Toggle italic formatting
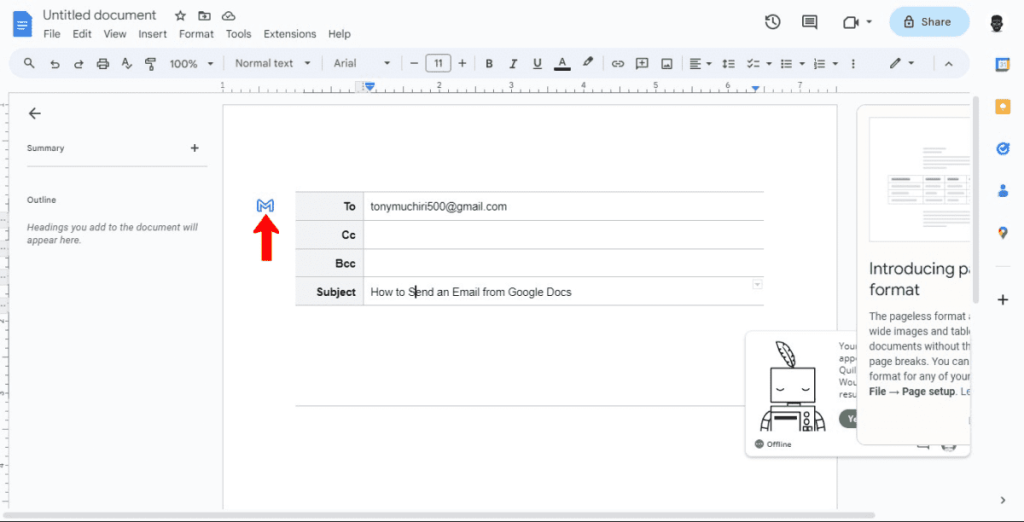 [x=513, y=63]
